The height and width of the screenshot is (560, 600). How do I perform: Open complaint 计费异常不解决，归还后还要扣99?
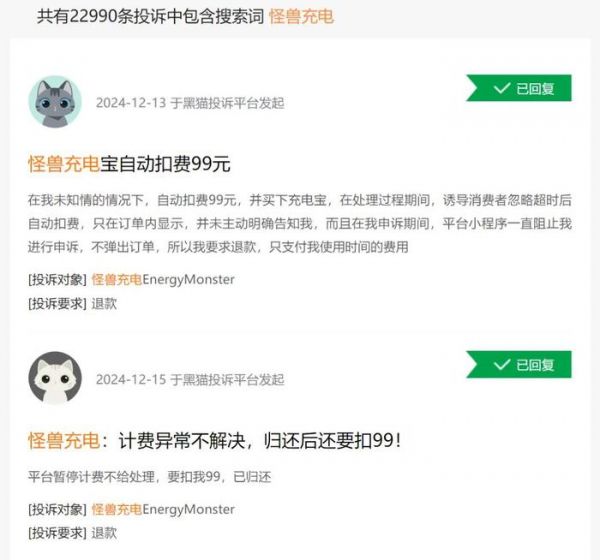click(x=215, y=441)
